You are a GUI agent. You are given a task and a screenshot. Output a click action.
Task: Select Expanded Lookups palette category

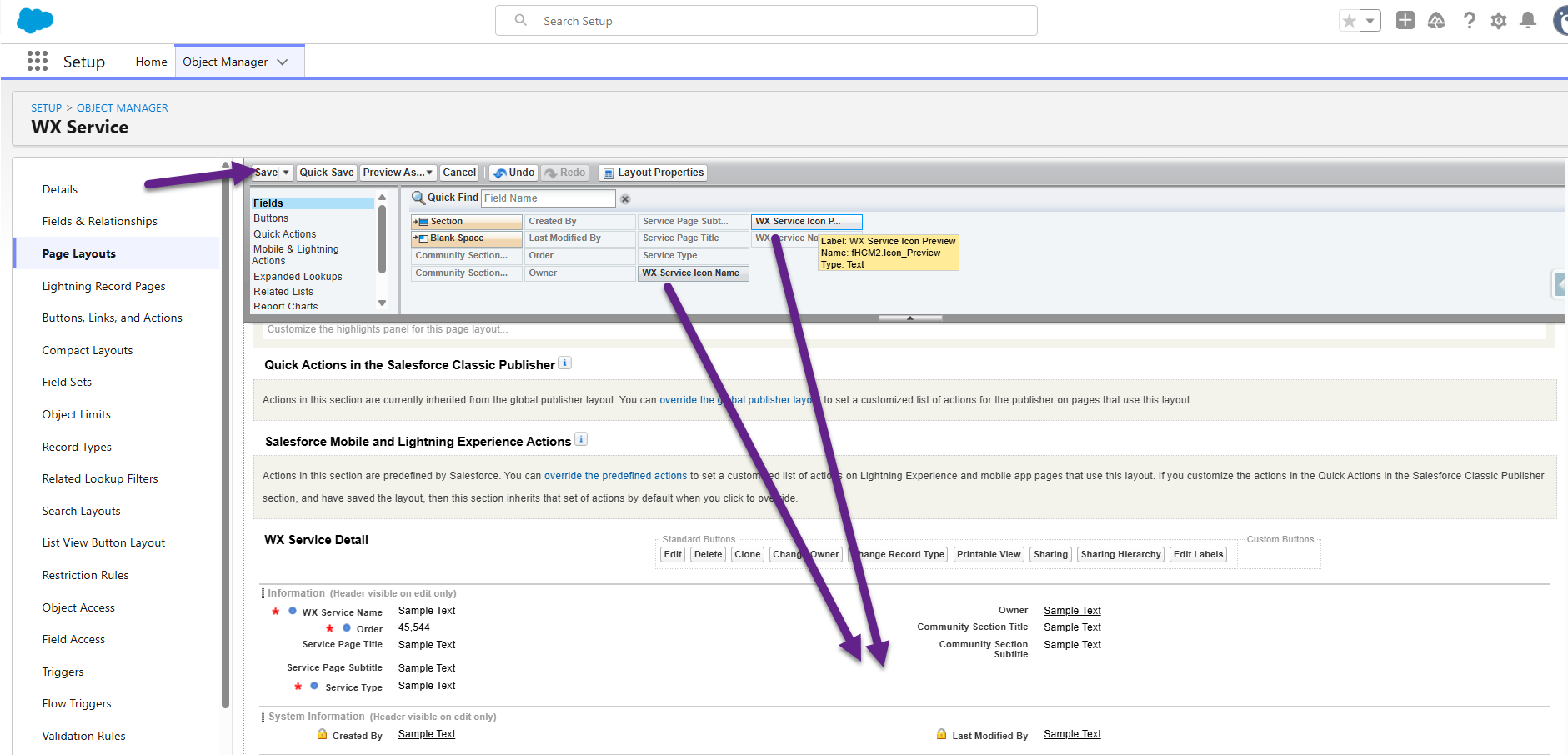point(298,277)
